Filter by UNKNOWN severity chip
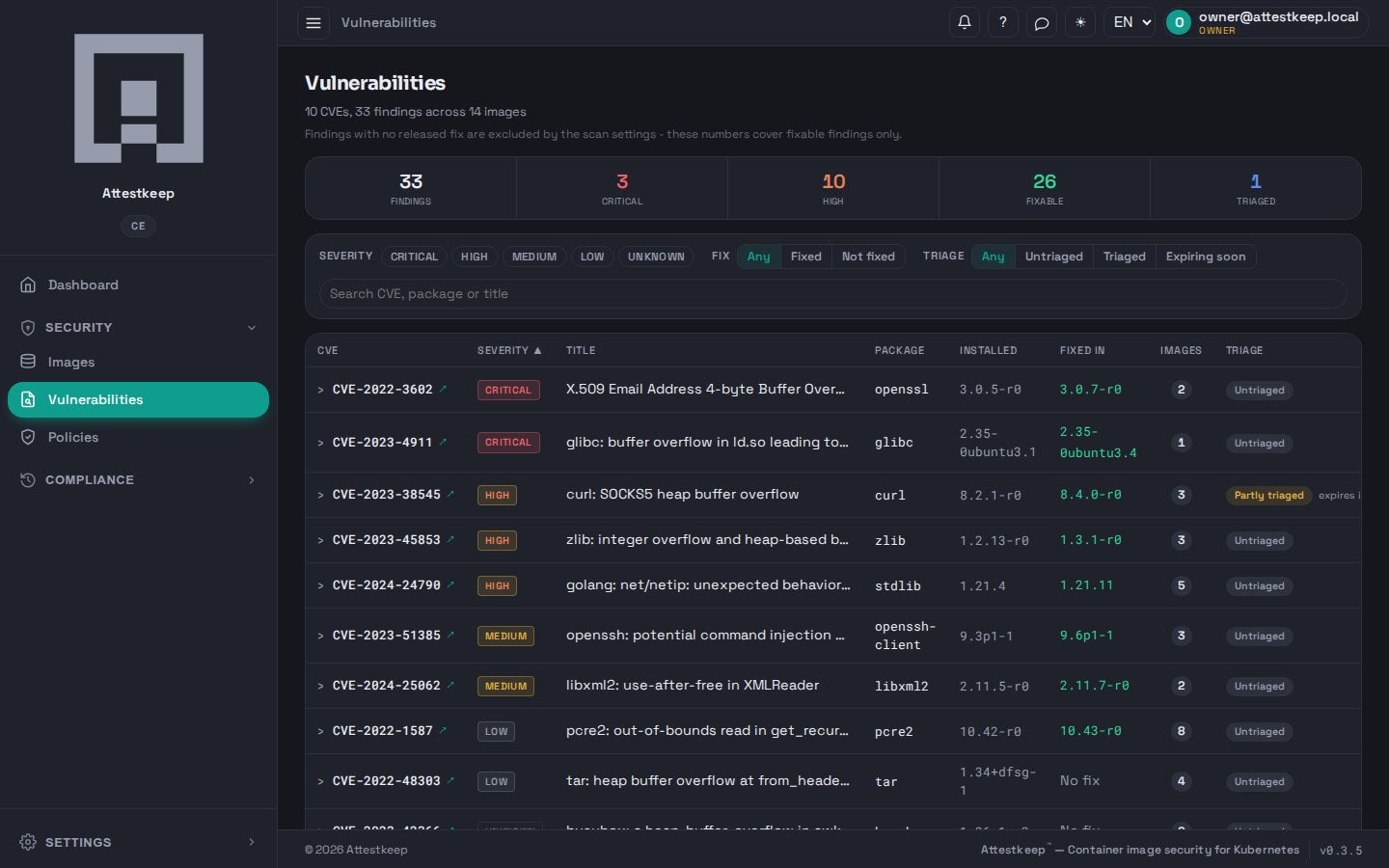Screen dimensions: 1389x868 click(656, 257)
